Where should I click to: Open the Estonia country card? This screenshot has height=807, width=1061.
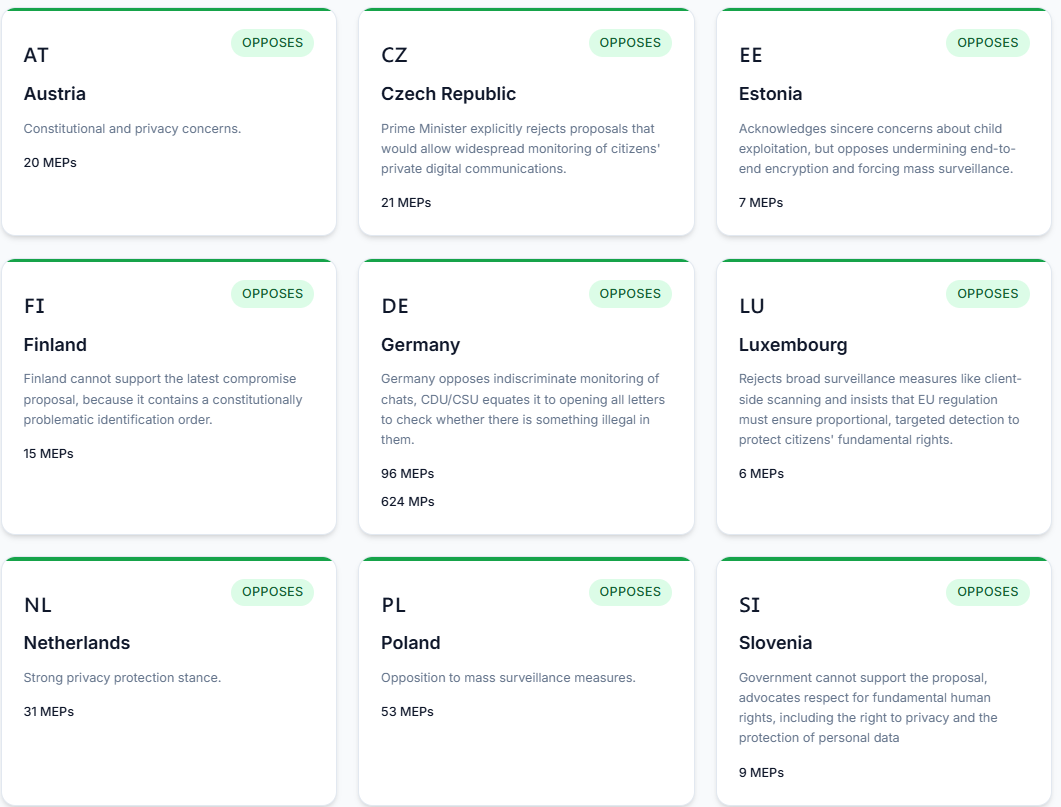pyautogui.click(x=770, y=94)
